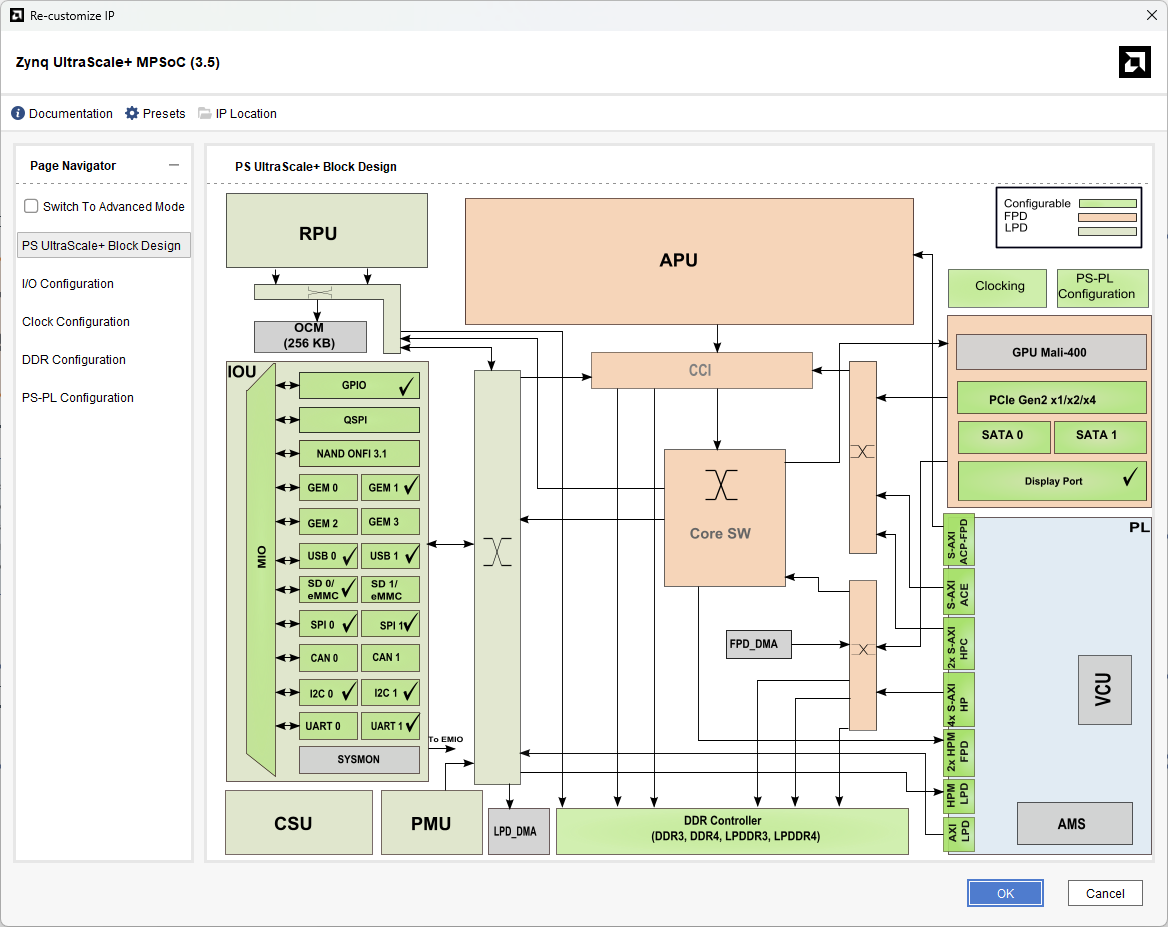Toggle the GPIO peripheral block
Screen dimensions: 1168x927
pyautogui.click(x=358, y=385)
